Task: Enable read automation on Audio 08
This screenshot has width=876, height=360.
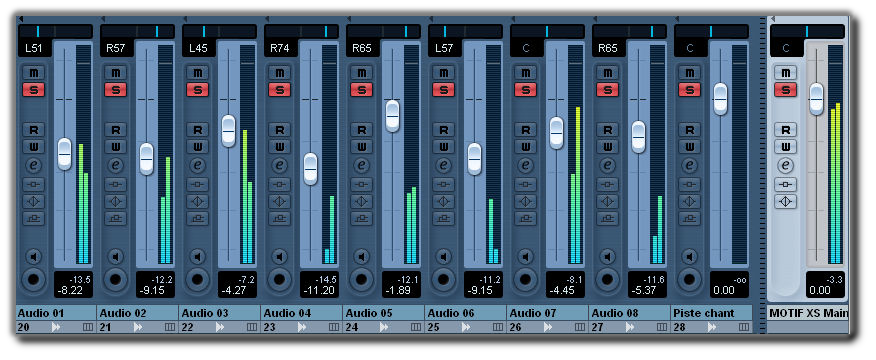Action: tap(608, 130)
